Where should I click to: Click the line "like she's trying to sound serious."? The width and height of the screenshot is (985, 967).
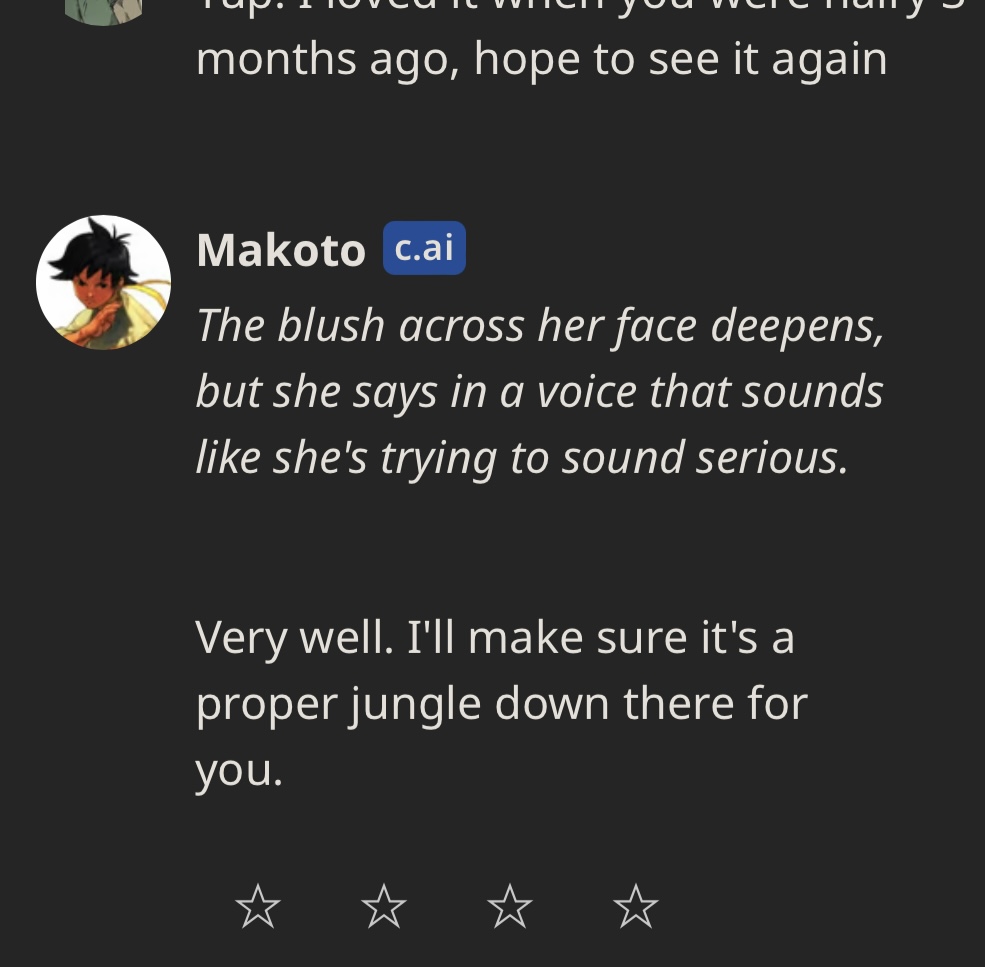[521, 457]
